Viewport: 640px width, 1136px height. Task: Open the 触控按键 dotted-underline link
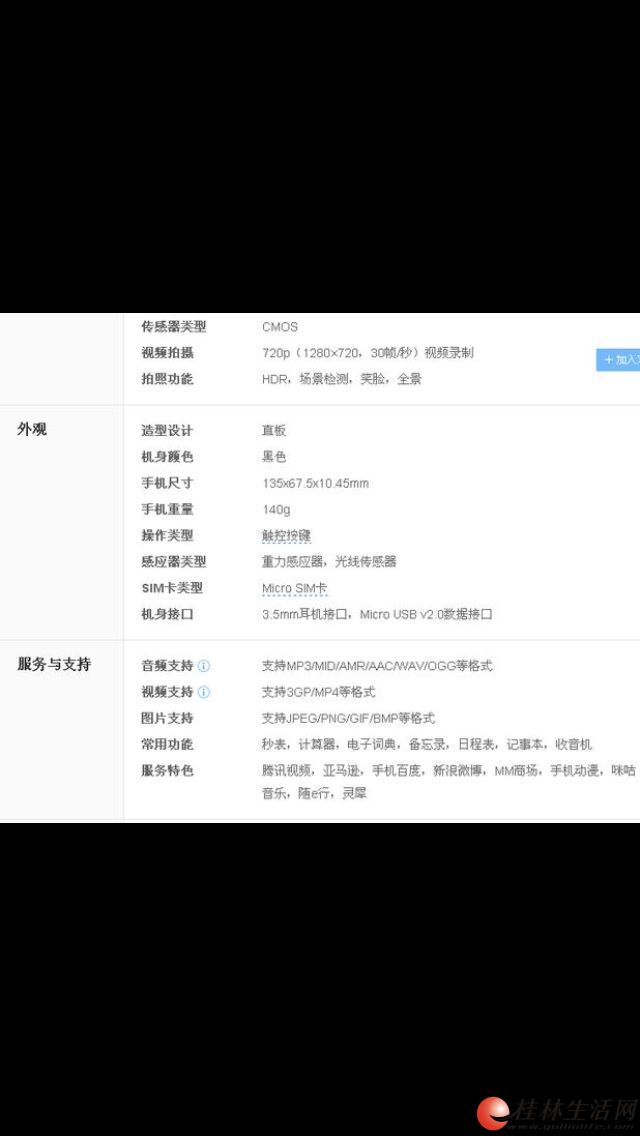click(x=286, y=536)
